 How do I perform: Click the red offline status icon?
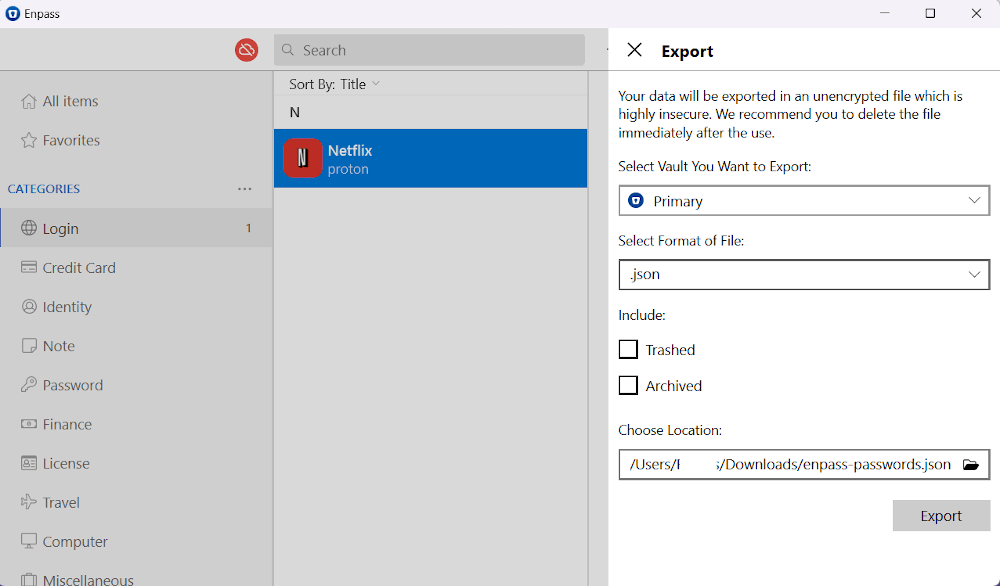[x=246, y=49]
